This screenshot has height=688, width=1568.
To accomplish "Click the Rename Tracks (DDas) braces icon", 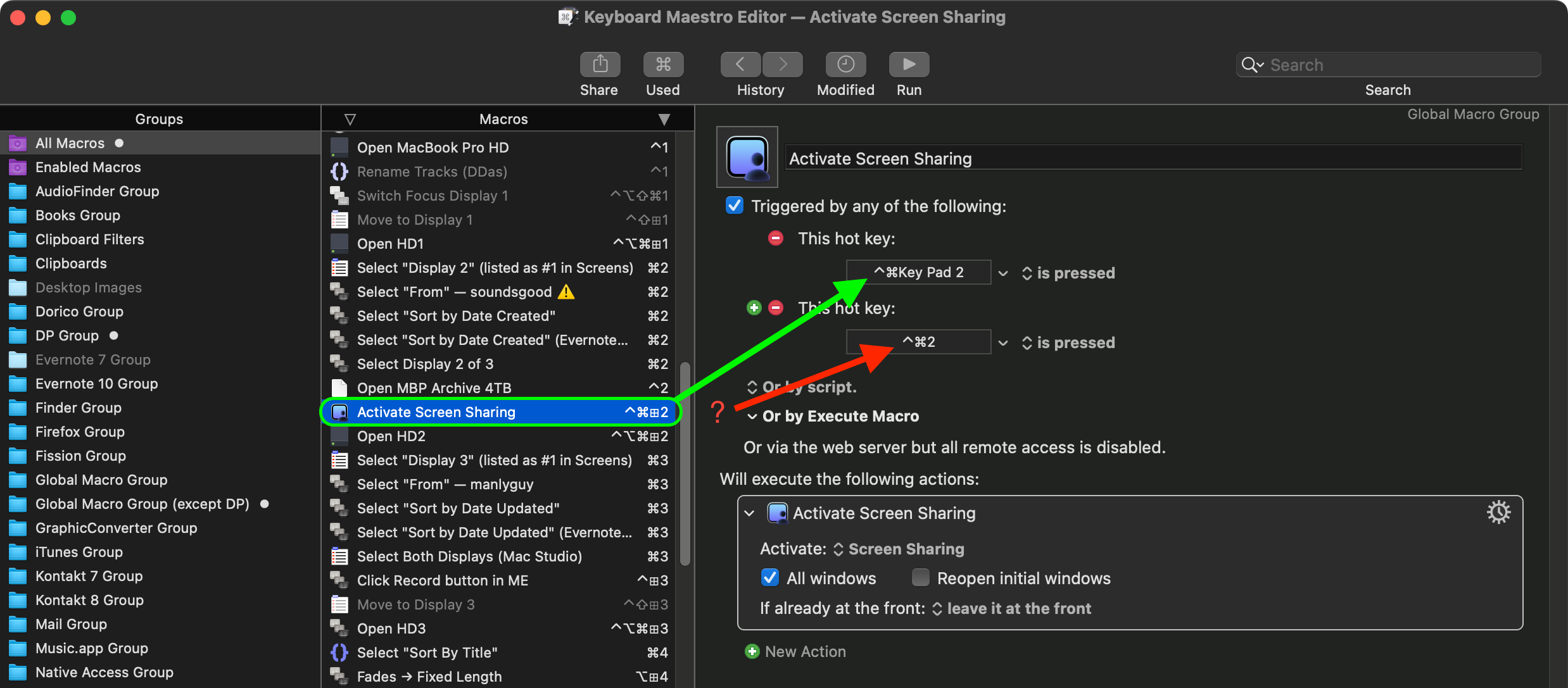I will pyautogui.click(x=340, y=172).
